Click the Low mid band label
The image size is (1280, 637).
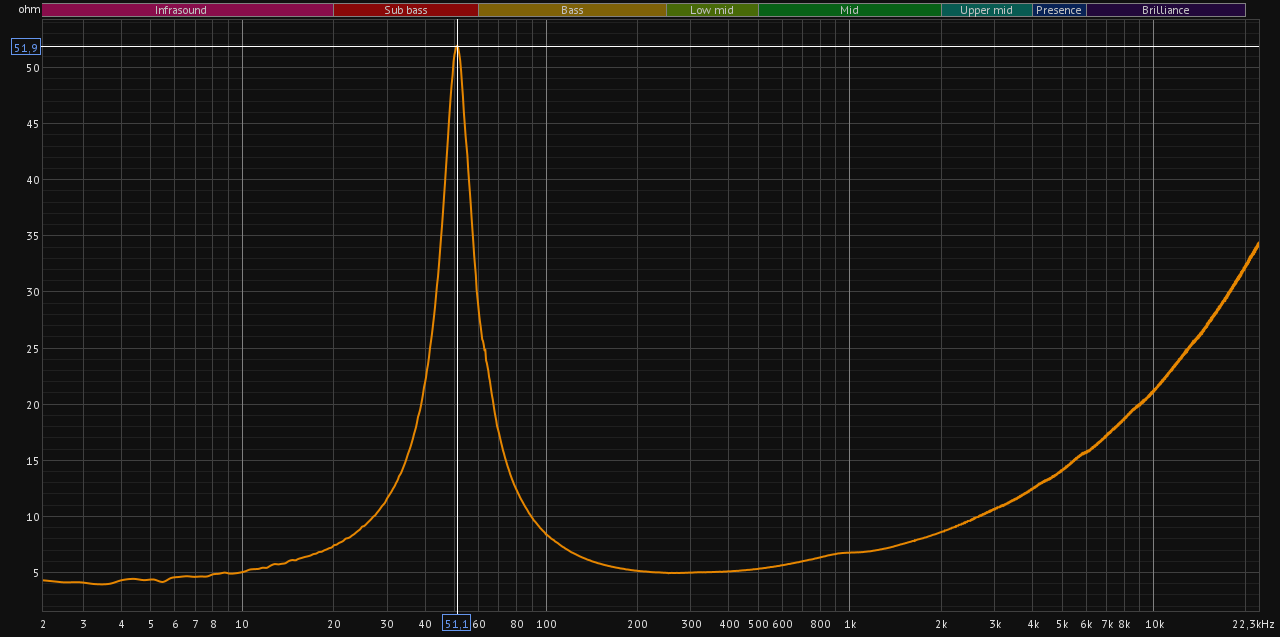712,10
